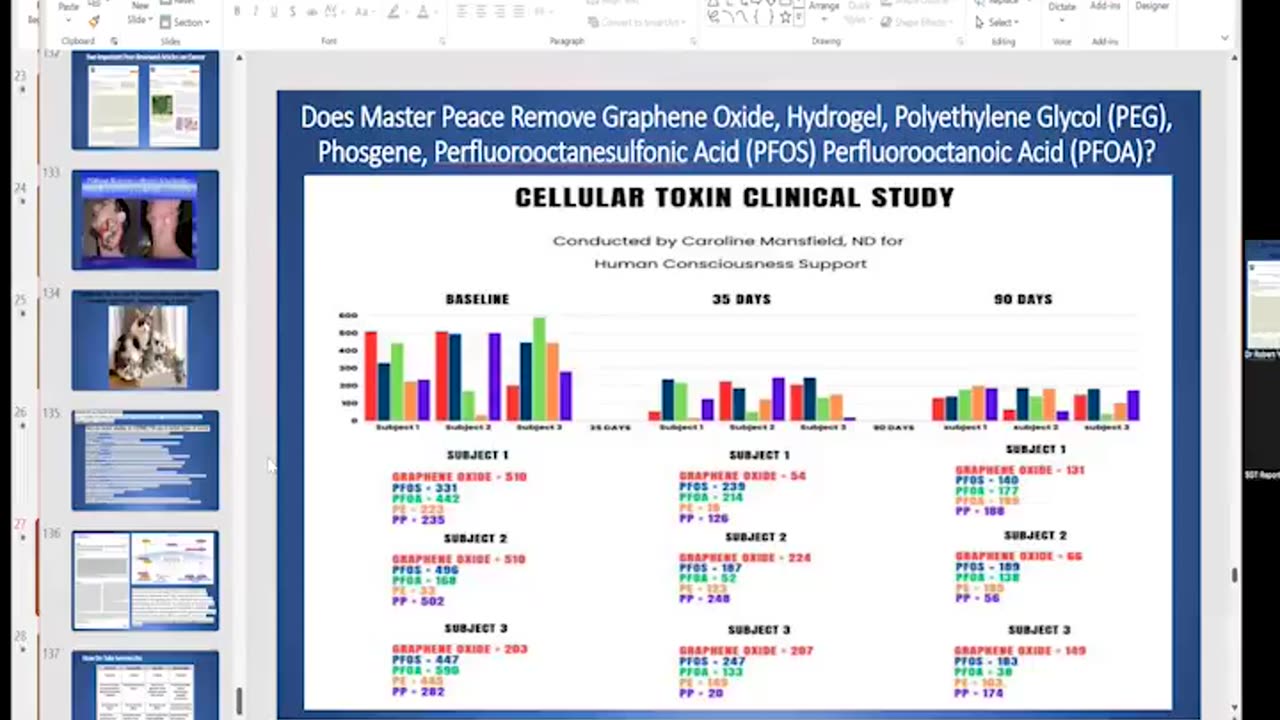Click 'PP - 248' value
The width and height of the screenshot is (1280, 720).
[705, 599]
